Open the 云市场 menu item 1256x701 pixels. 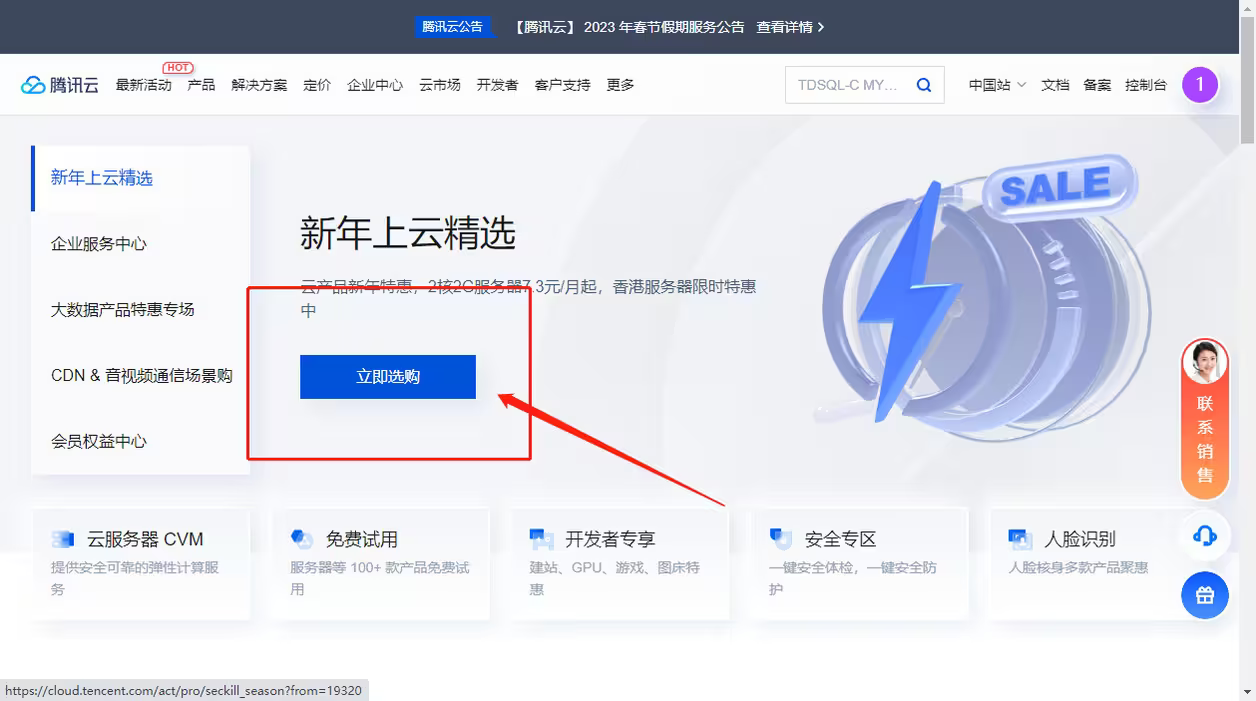coord(440,85)
